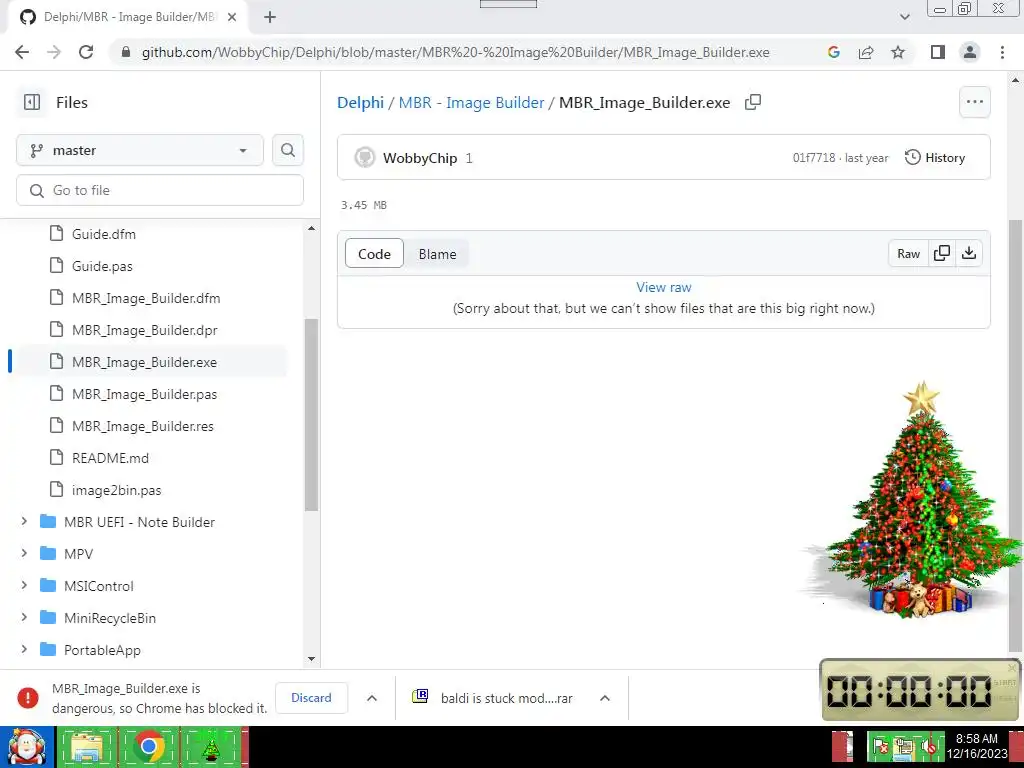Expand the MiniRecycleBin folder
The width and height of the screenshot is (1024, 768).
pos(24,617)
